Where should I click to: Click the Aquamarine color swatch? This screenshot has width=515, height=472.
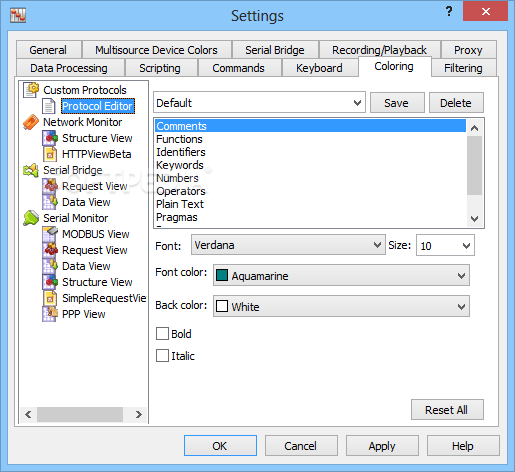coord(222,276)
